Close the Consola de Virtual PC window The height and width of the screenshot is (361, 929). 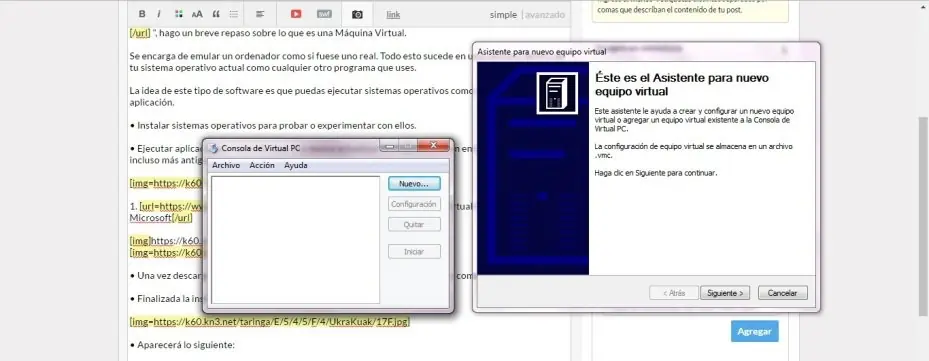433,146
